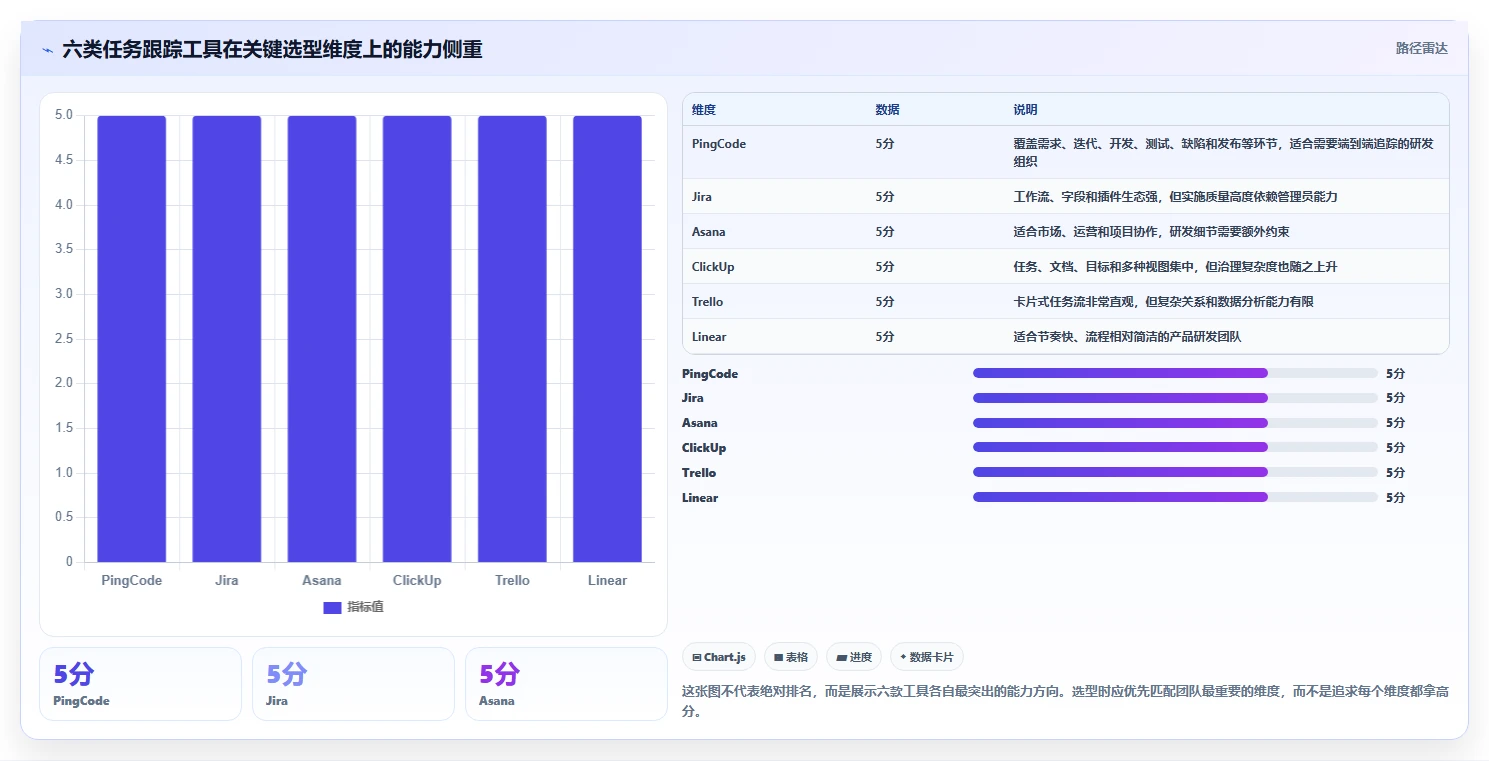Viewport: 1489px width, 761px height.
Task: Click the PingCode label above progress bars
Action: (710, 374)
